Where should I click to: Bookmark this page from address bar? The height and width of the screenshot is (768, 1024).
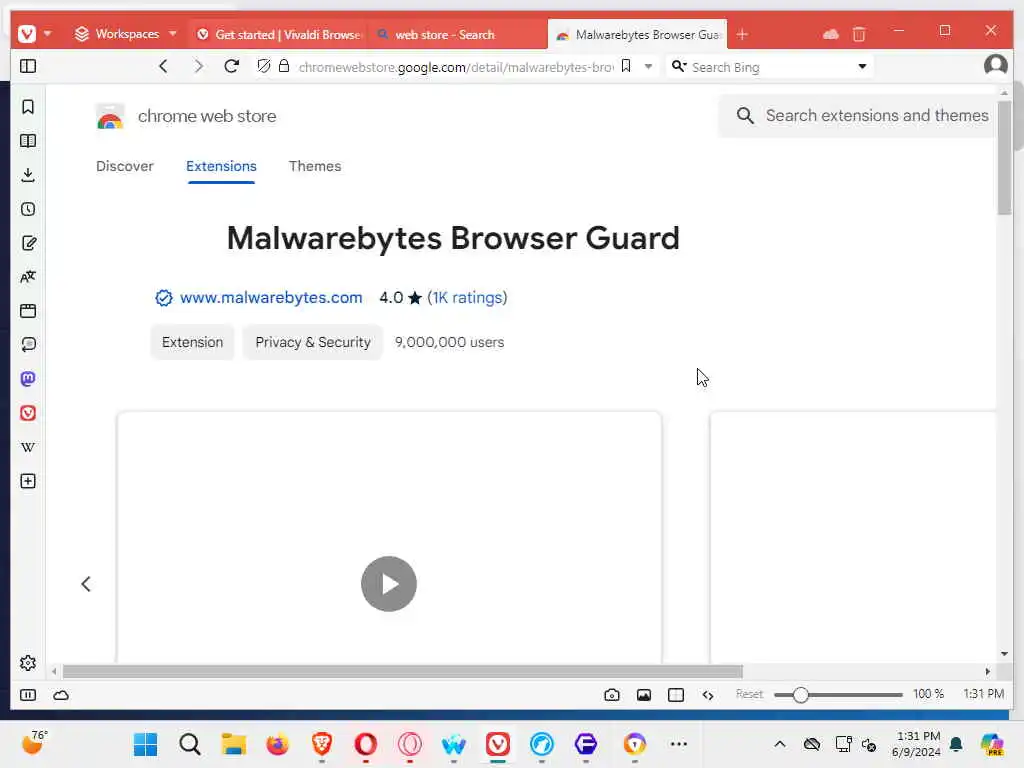[x=626, y=66]
